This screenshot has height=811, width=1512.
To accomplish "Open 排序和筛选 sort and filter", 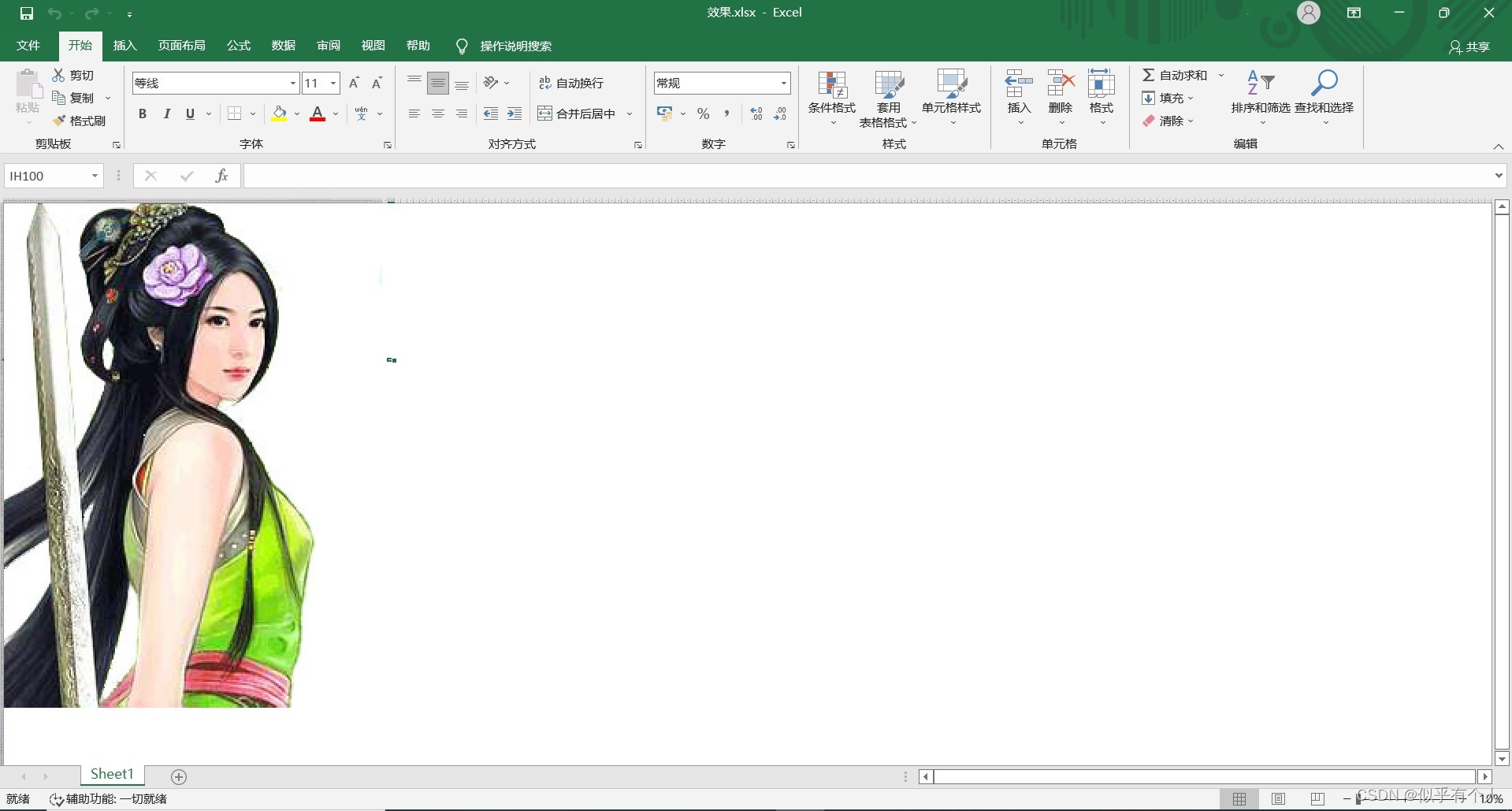I will tap(1261, 98).
